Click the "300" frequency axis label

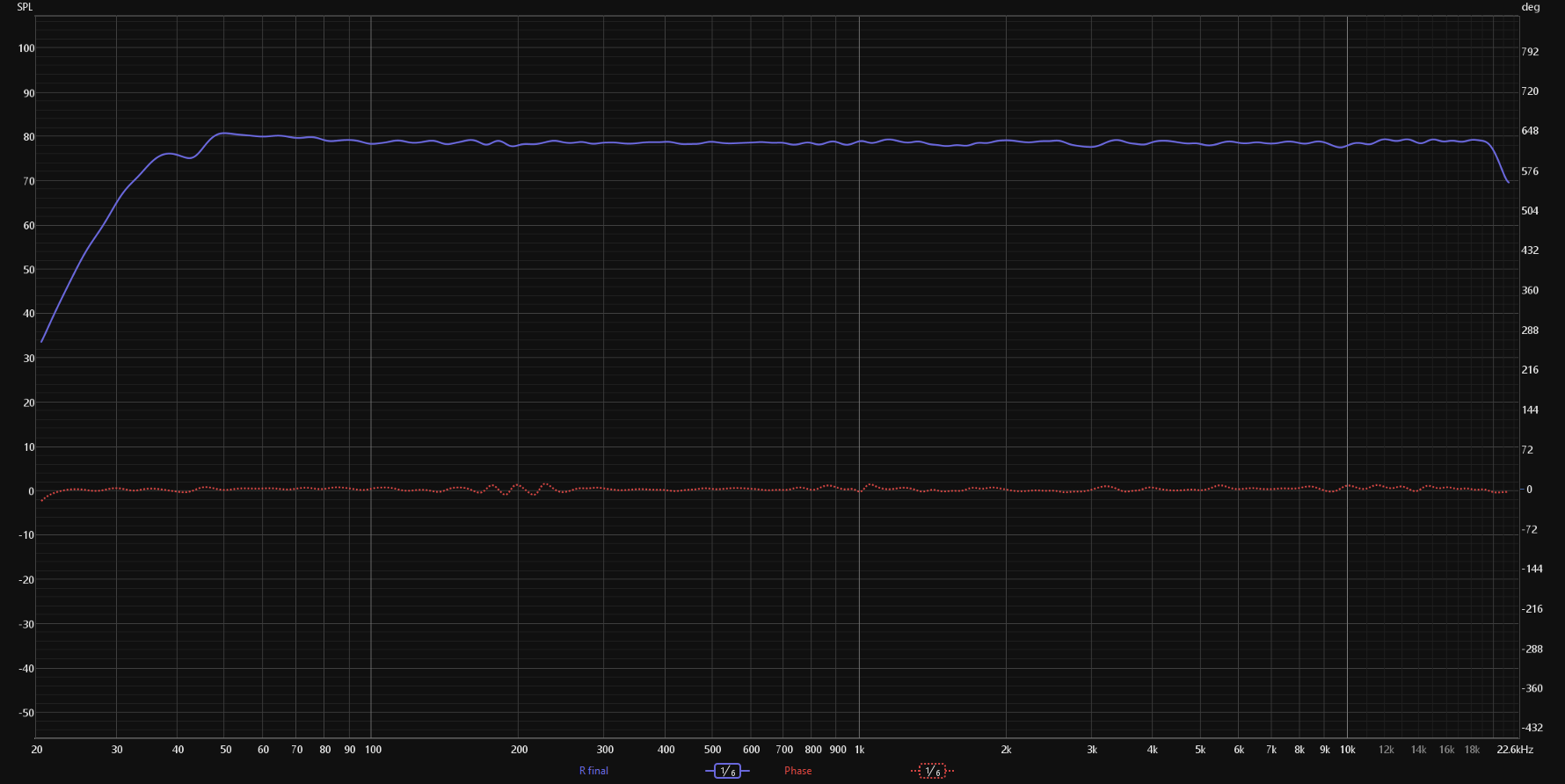[x=606, y=750]
